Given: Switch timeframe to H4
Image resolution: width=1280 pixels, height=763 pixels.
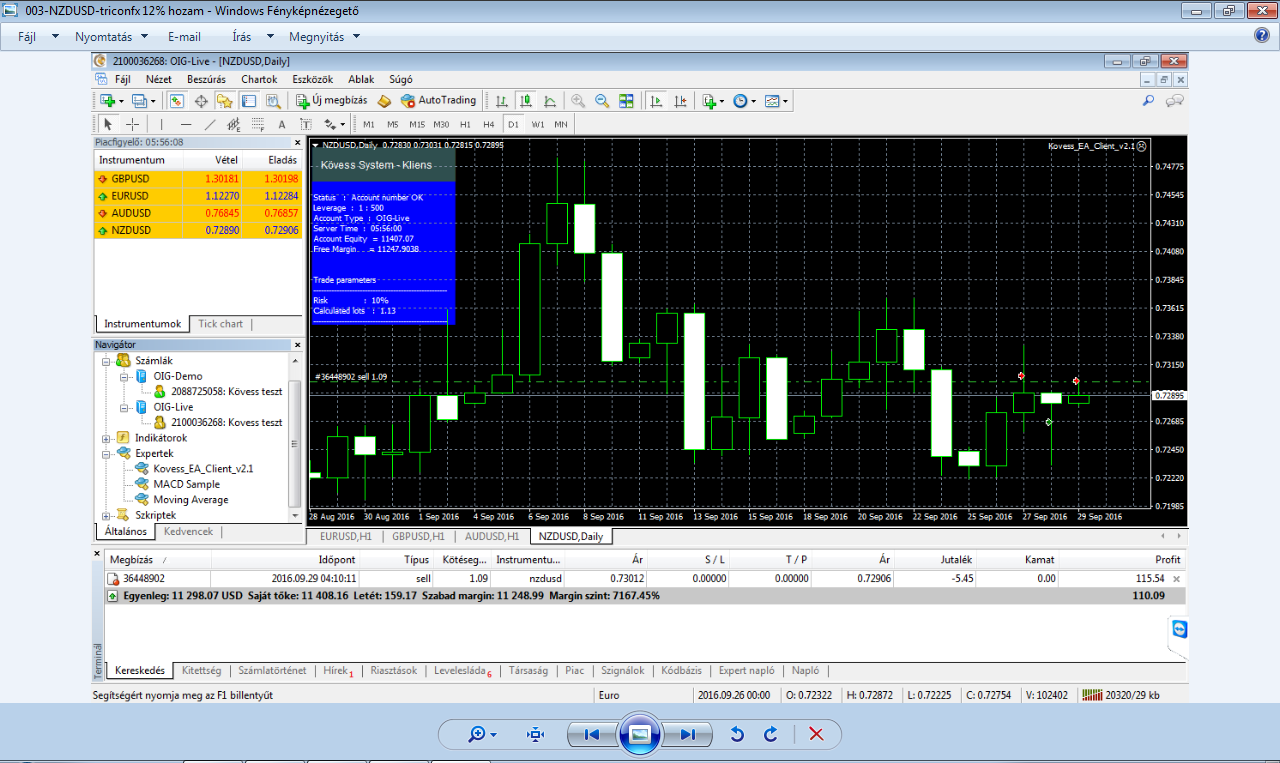Looking at the screenshot, I should (488, 124).
